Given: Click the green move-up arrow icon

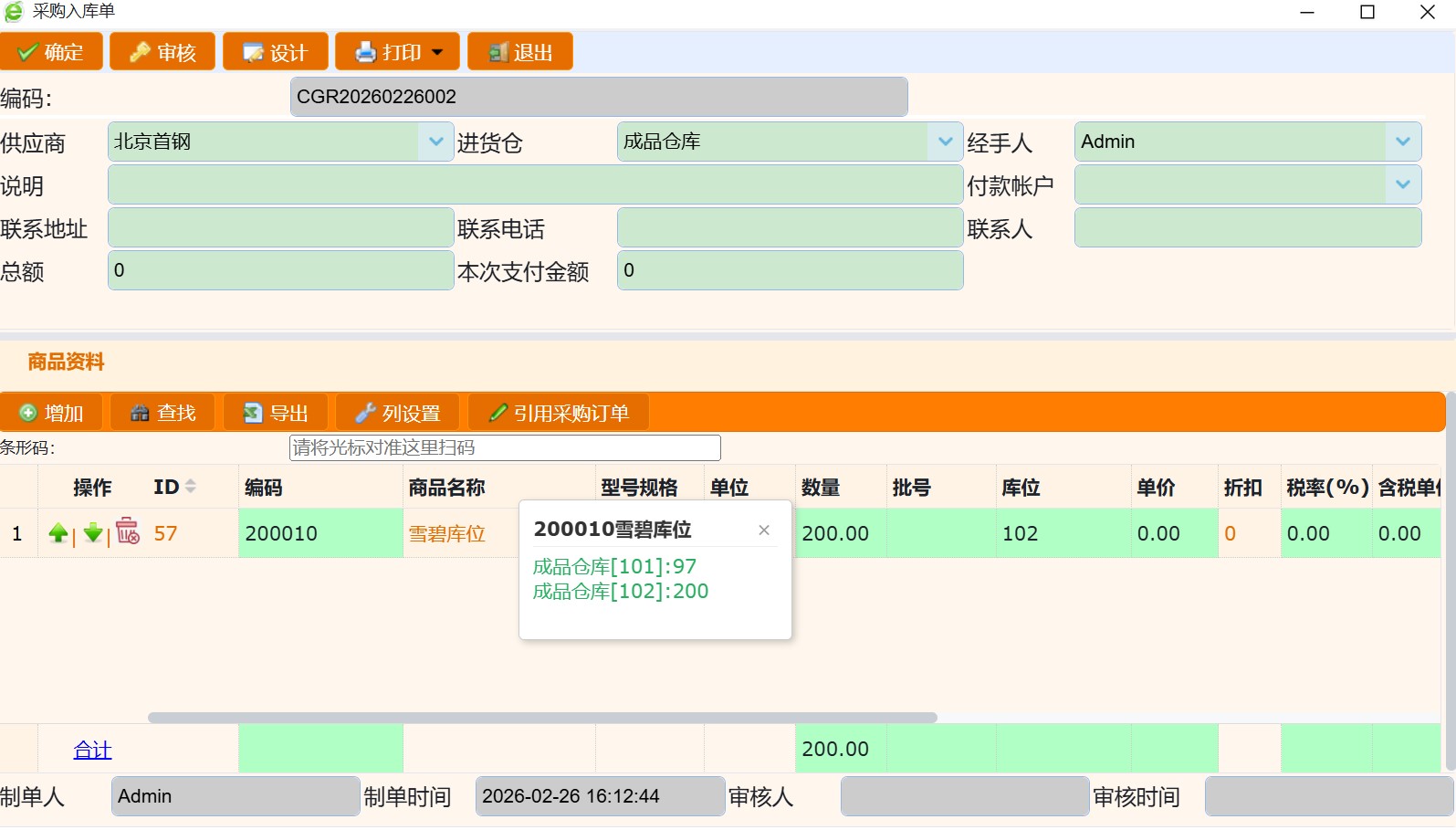Looking at the screenshot, I should tap(58, 533).
